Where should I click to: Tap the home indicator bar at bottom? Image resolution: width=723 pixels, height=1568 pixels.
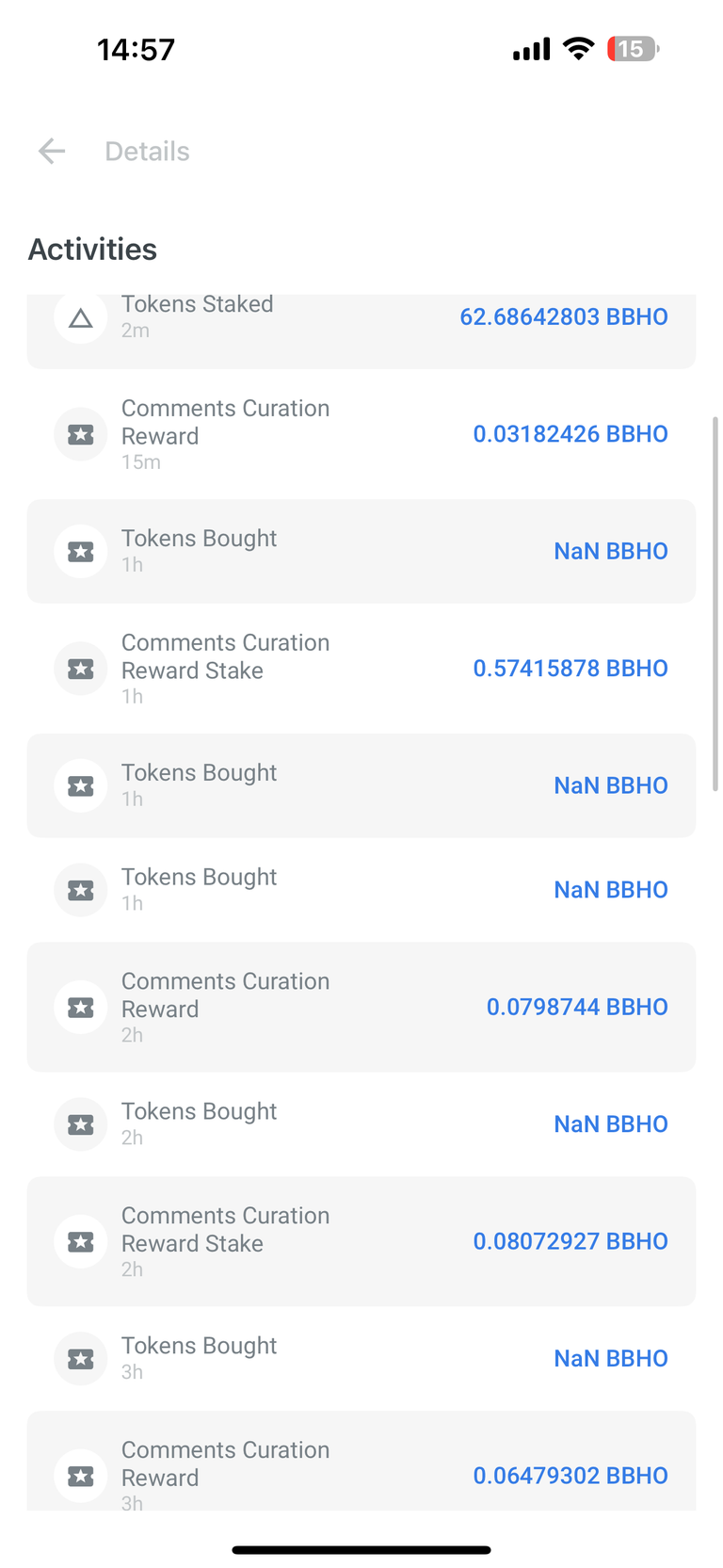361,1549
